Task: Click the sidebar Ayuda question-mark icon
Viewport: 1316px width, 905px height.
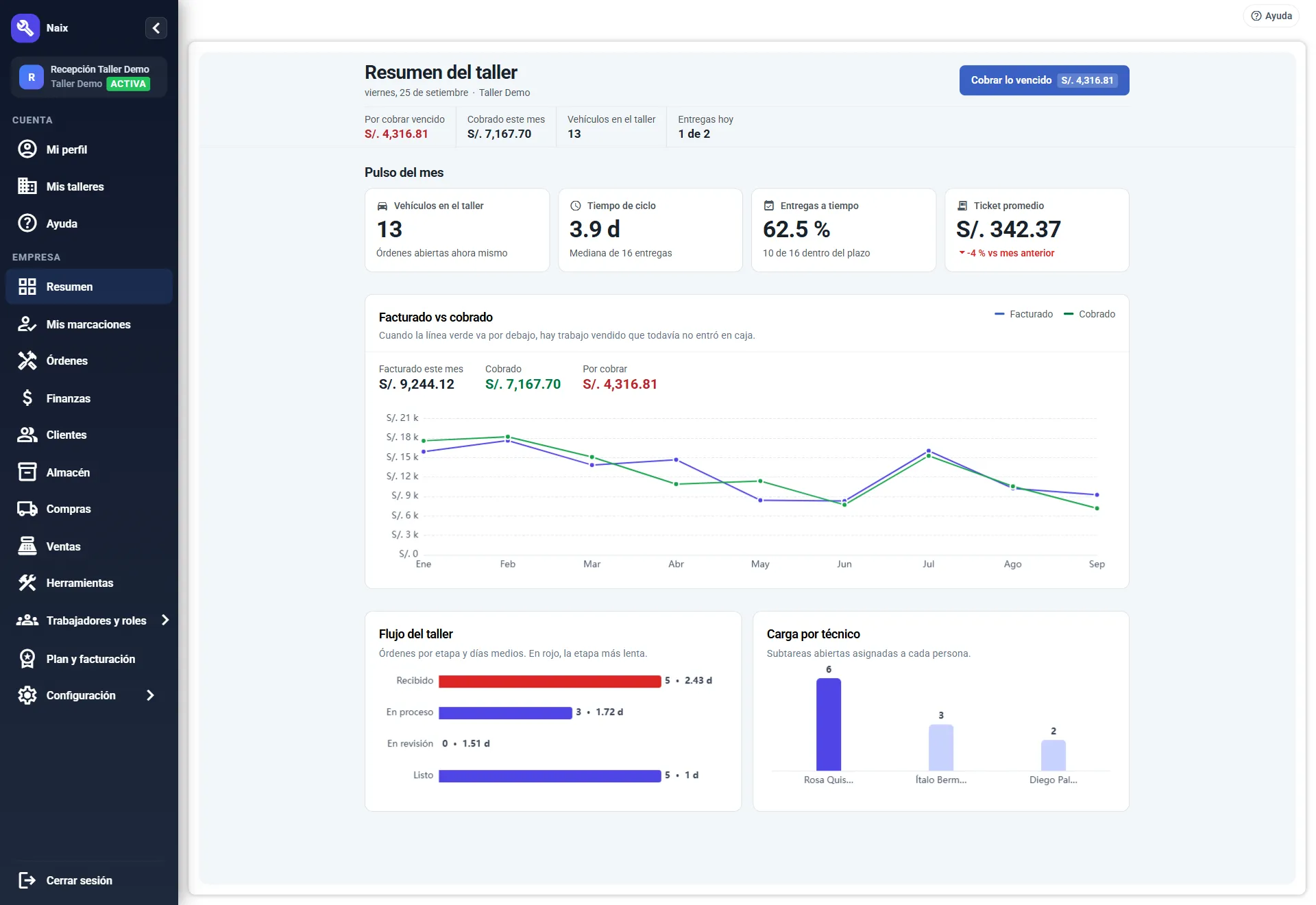Action: (27, 224)
